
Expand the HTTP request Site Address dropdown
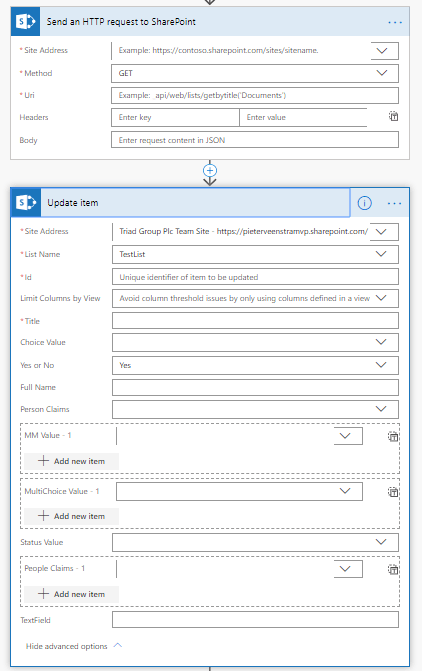[384, 50]
